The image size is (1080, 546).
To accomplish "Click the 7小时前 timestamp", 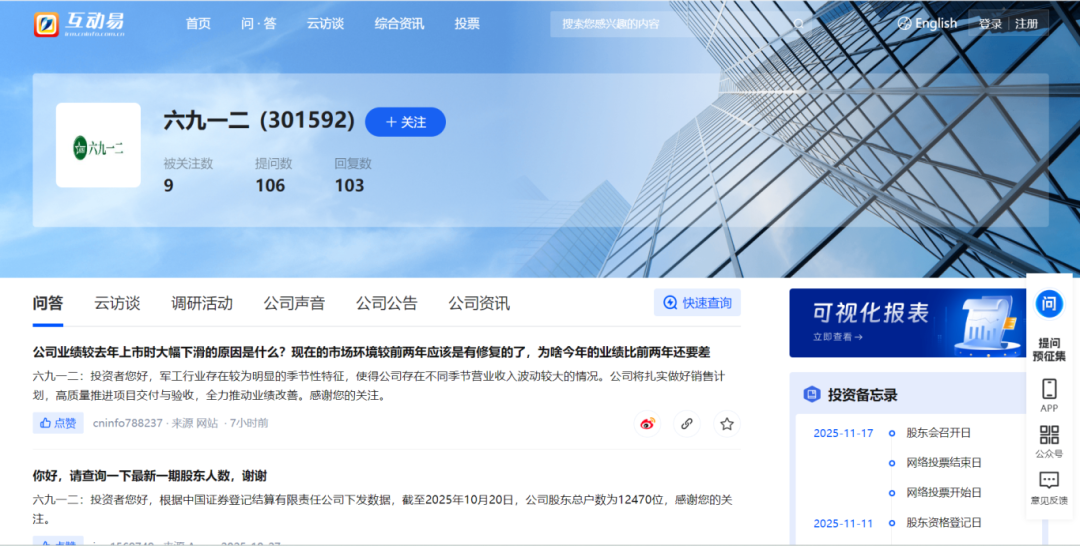I will click(249, 423).
